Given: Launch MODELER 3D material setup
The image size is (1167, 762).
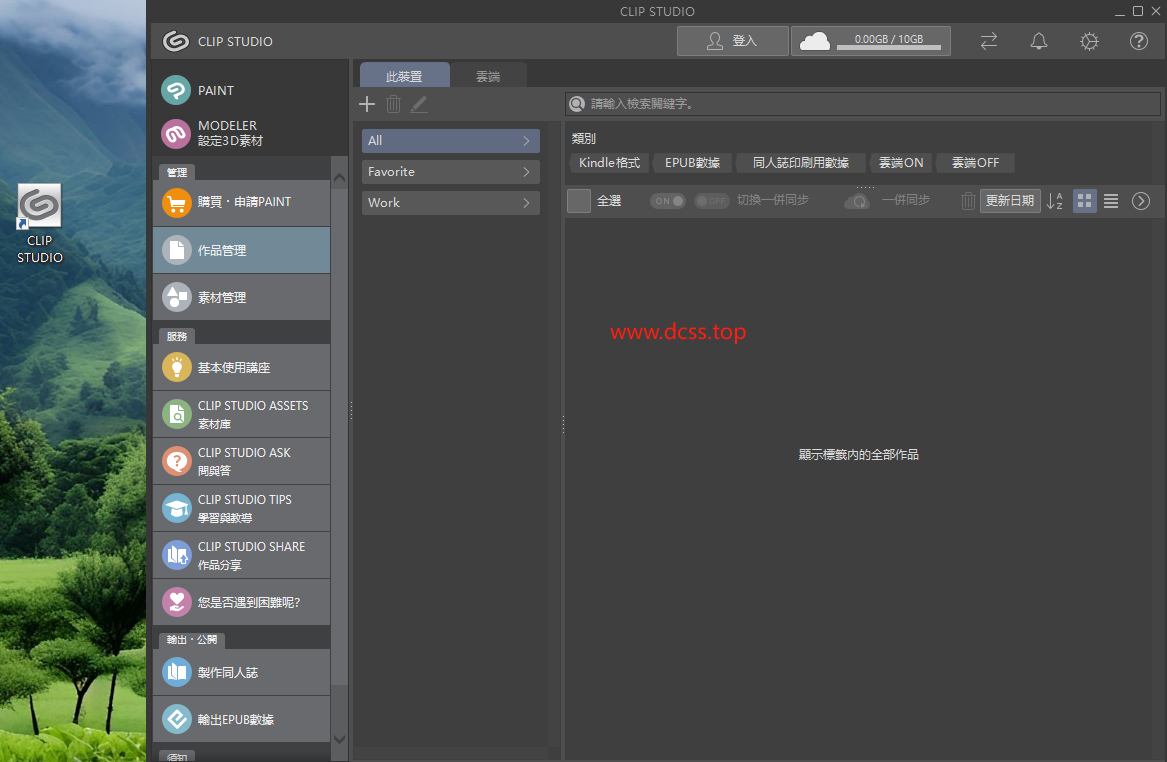Looking at the screenshot, I should click(229, 133).
